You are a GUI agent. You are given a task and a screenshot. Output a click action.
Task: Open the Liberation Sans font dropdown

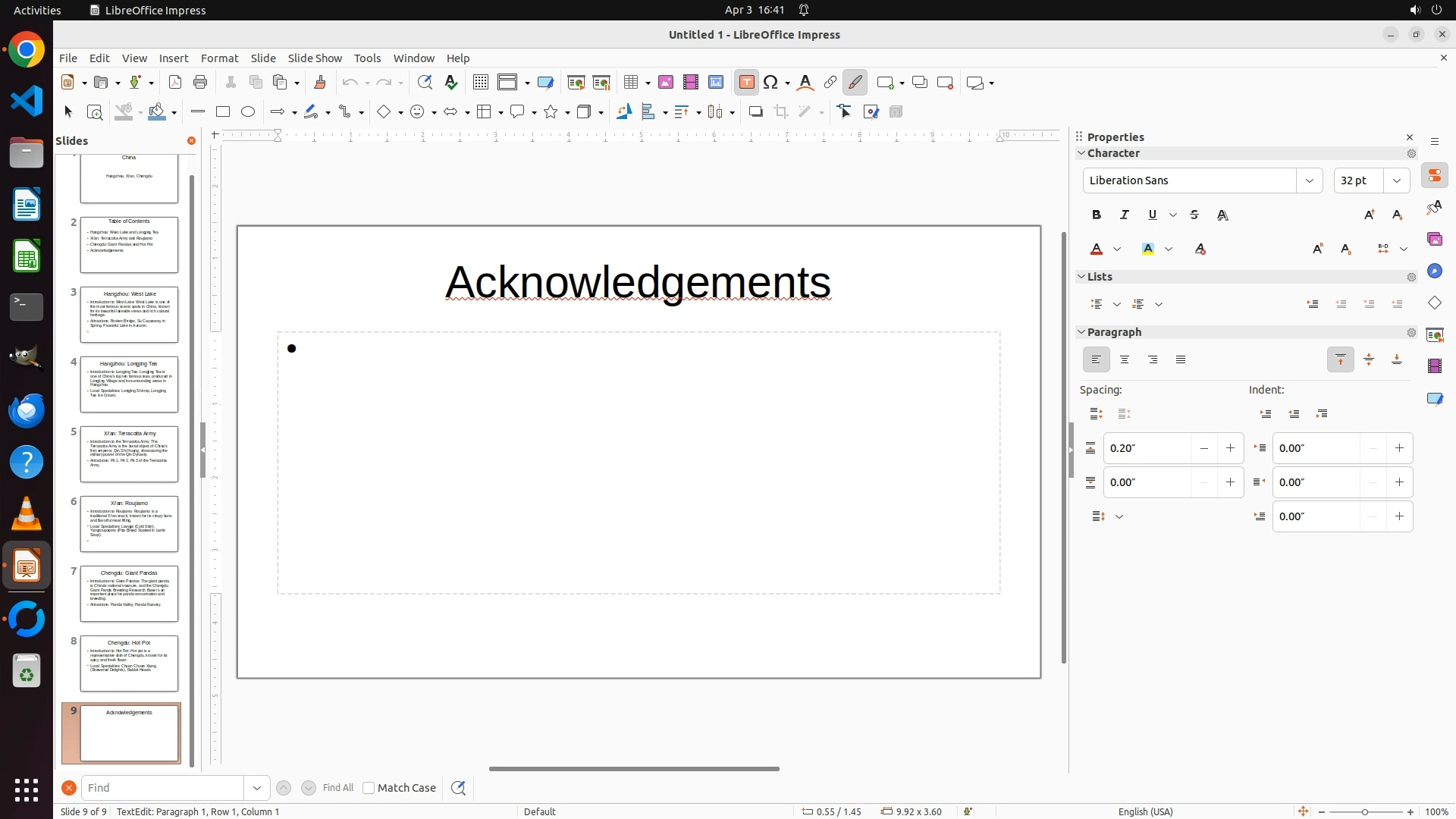point(1310,180)
